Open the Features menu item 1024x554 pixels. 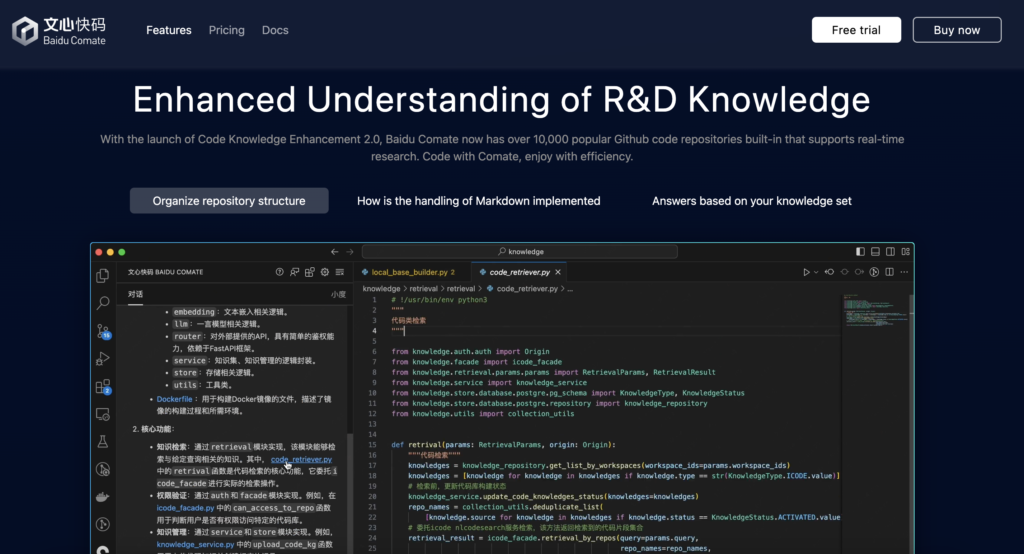click(168, 30)
